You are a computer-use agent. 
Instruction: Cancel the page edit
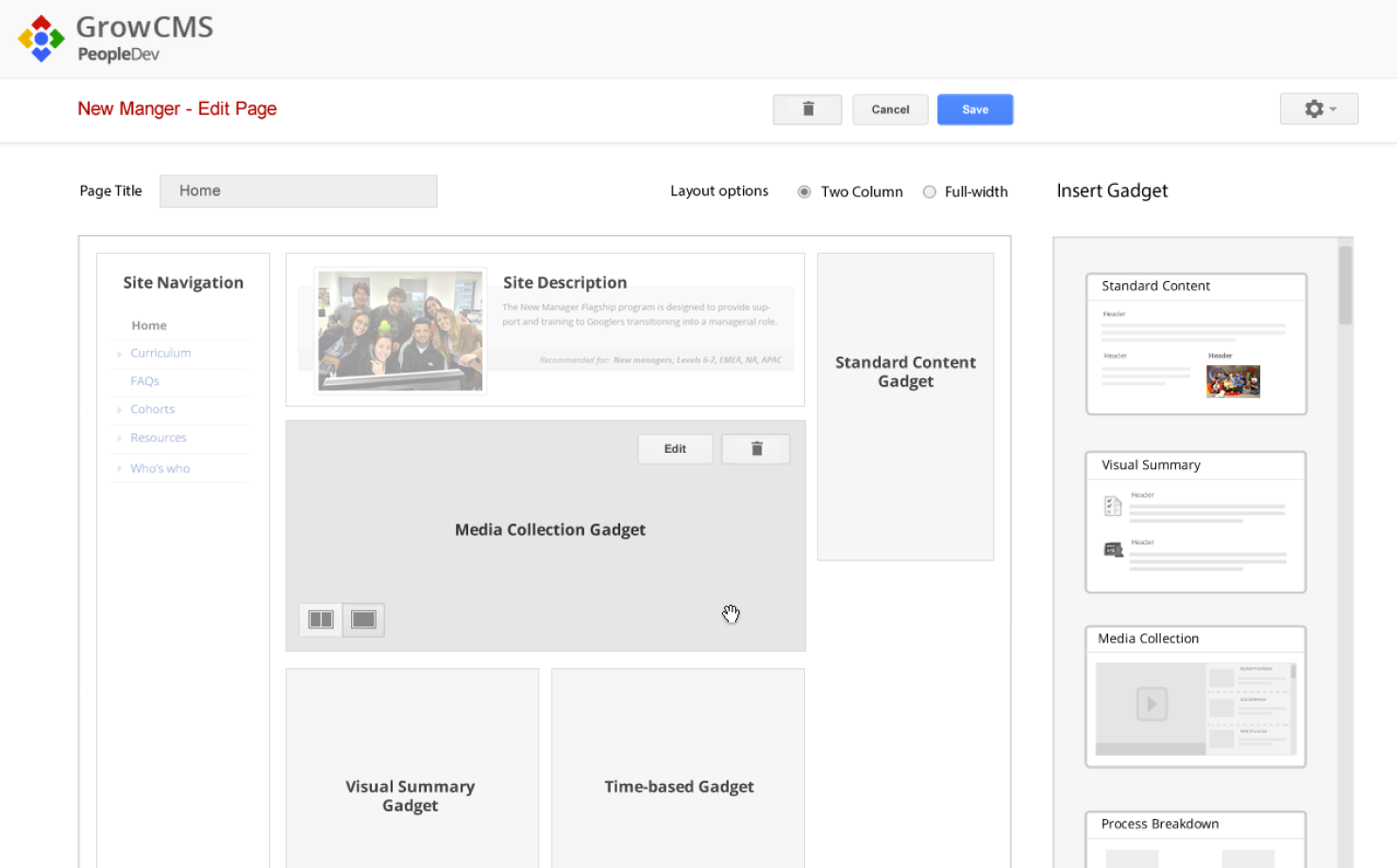pyautogui.click(x=890, y=109)
